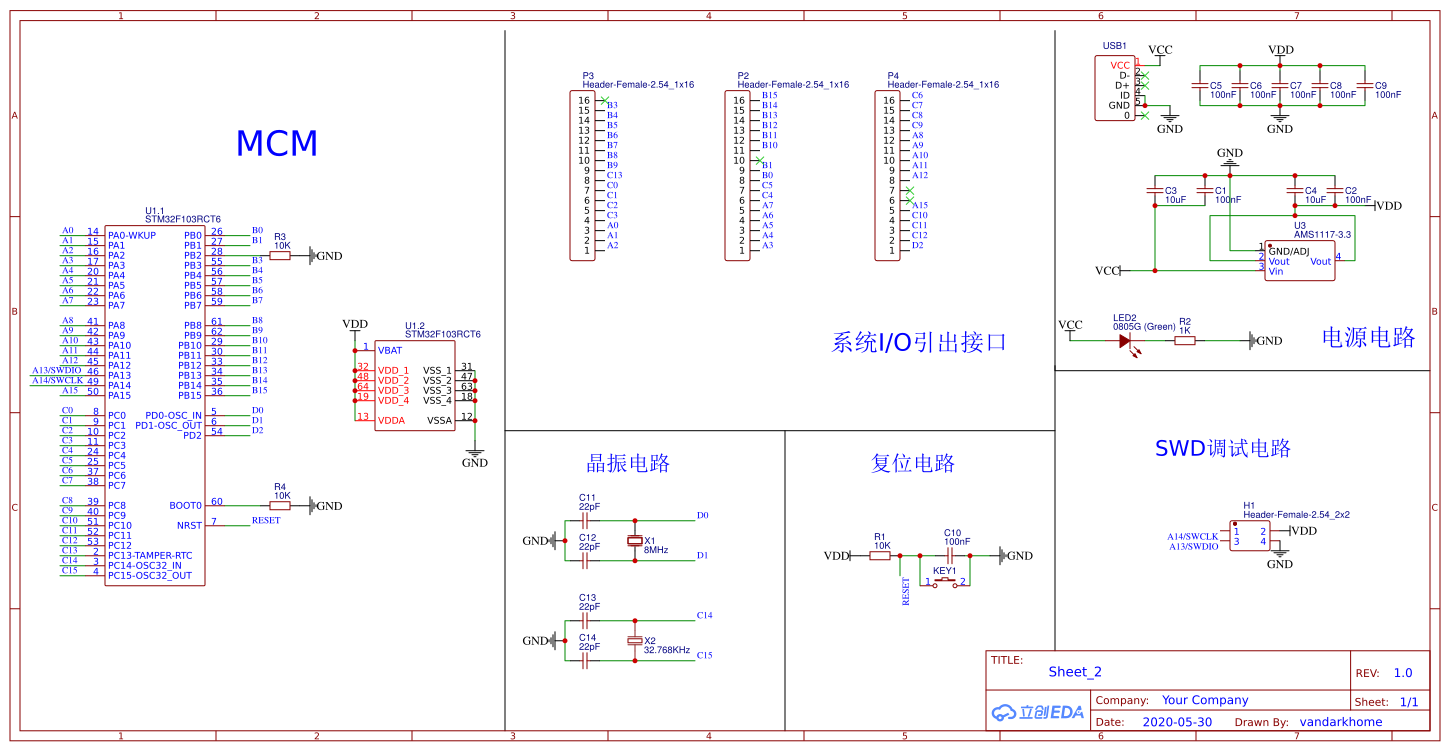Viewport: 1450px width, 751px height.
Task: Select the KEY1 push button symbol
Action: click(945, 581)
